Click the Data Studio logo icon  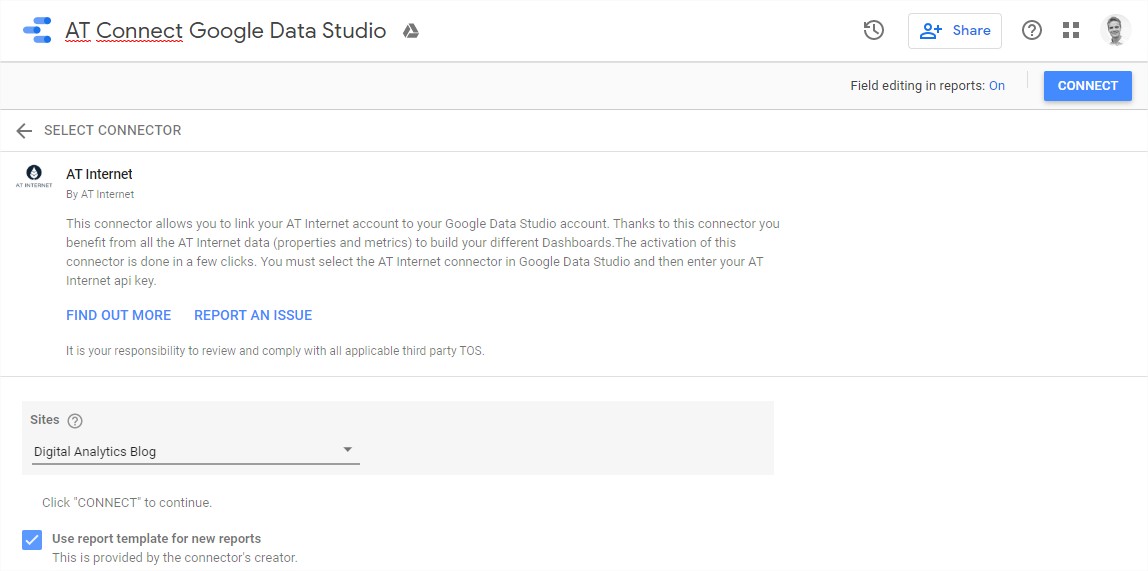[37, 31]
